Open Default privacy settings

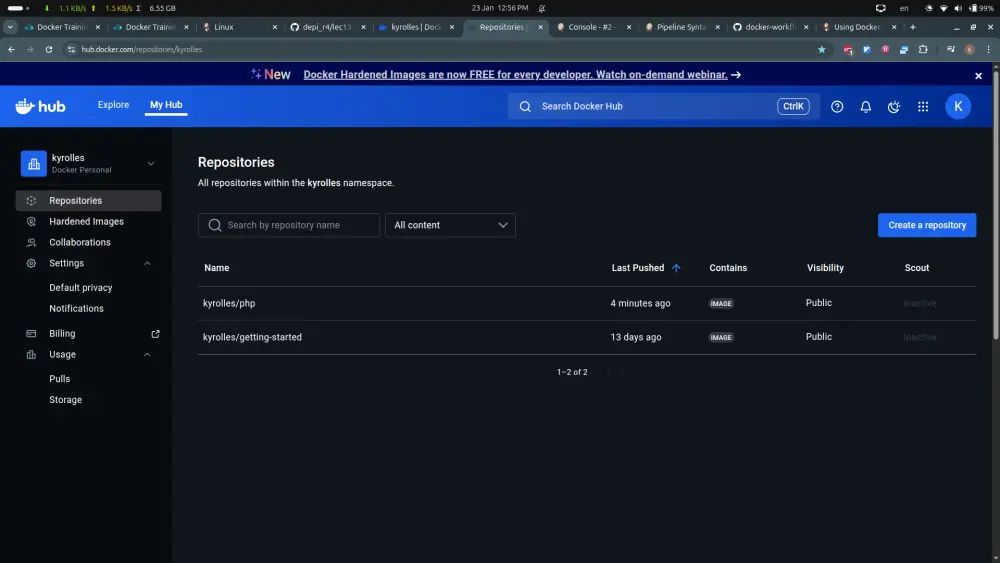[x=80, y=288]
